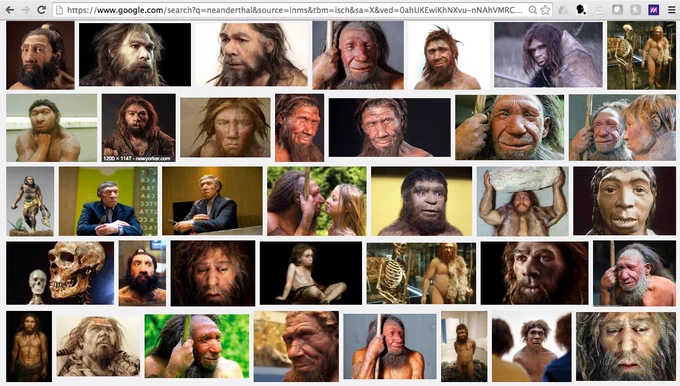
Task: Open the profile face on white background
Action: [252, 55]
